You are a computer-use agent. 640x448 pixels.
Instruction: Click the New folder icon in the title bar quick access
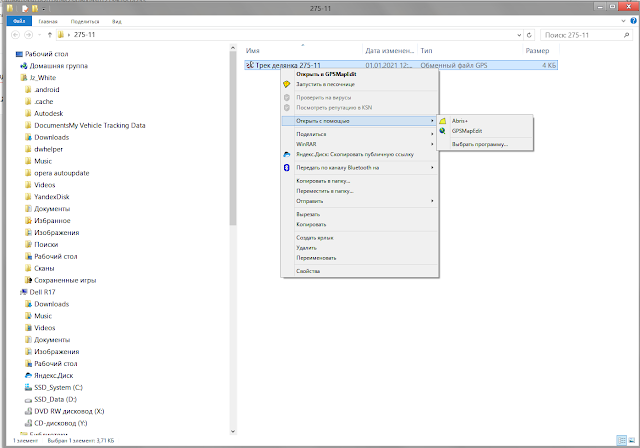35,8
